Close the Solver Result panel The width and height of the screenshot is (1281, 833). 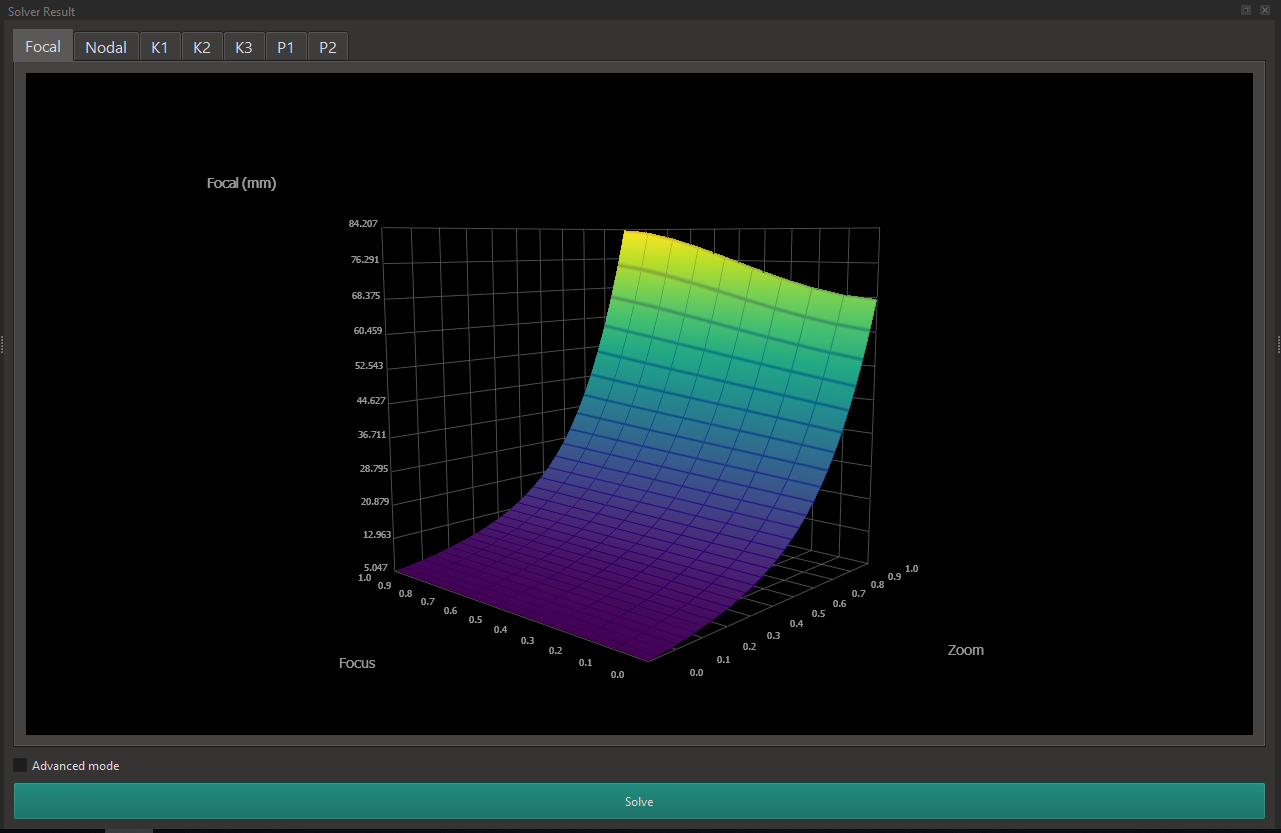pyautogui.click(x=1265, y=10)
